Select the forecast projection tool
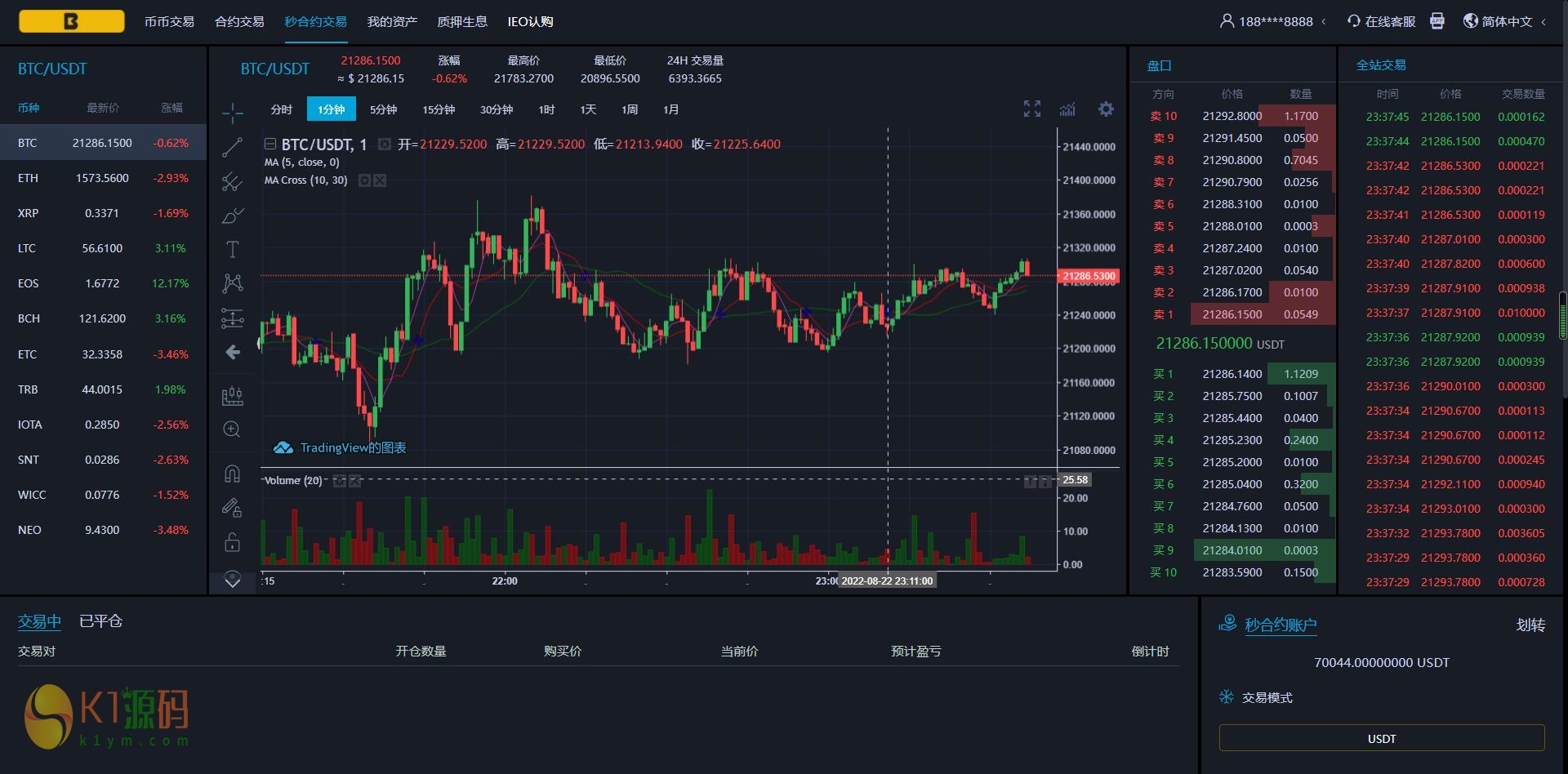1568x774 pixels. 233,318
